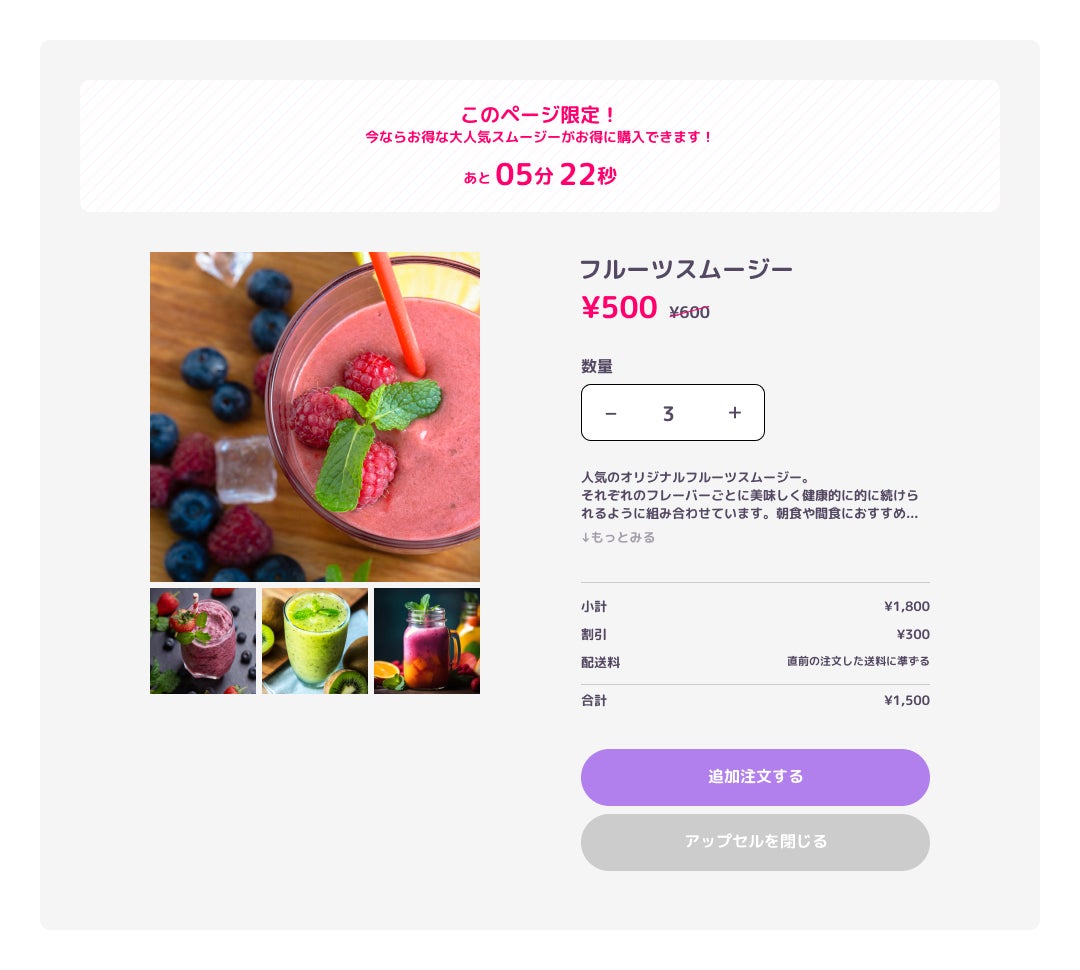The width and height of the screenshot is (1080, 970).
Task: Click the quantity value field showing 3
Action: (x=668, y=413)
